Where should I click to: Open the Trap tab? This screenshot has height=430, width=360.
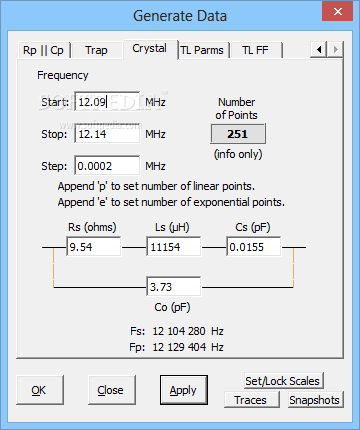96,50
